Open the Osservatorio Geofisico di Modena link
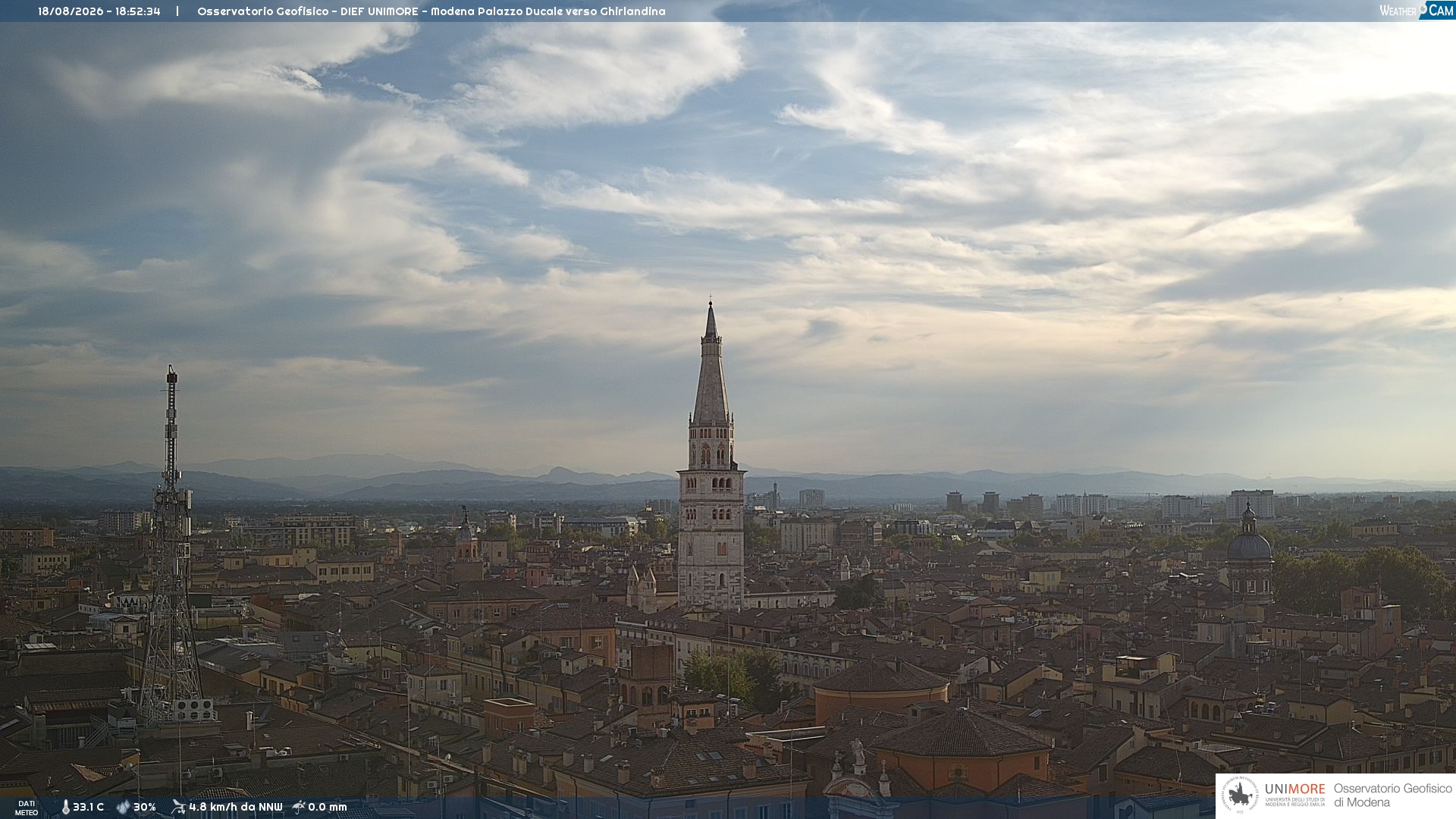The image size is (1456, 819). point(1392,795)
